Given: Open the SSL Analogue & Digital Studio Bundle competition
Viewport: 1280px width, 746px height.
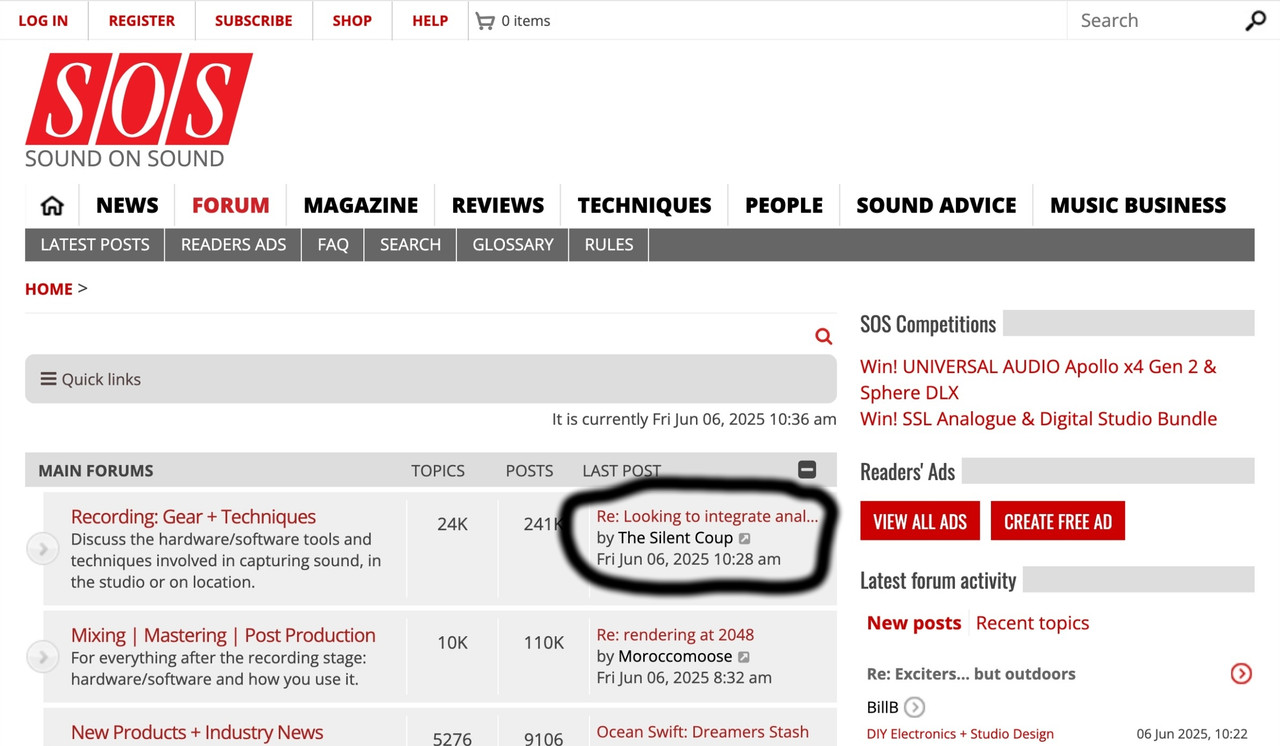Looking at the screenshot, I should pyautogui.click(x=1038, y=419).
